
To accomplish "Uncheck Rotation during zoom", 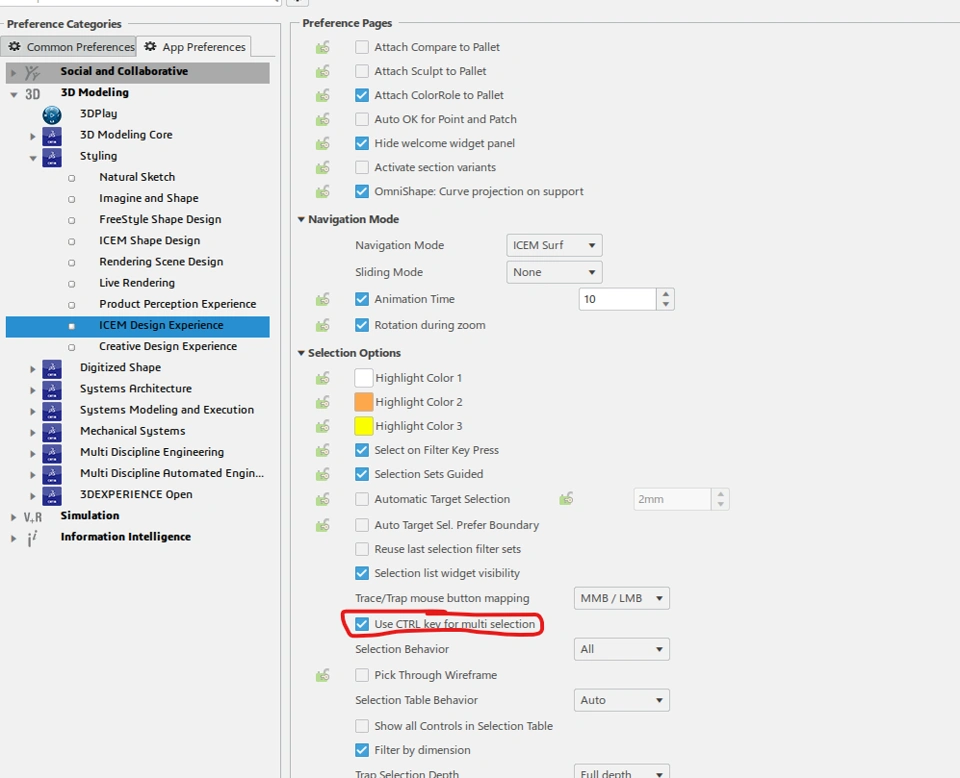I will pos(362,325).
